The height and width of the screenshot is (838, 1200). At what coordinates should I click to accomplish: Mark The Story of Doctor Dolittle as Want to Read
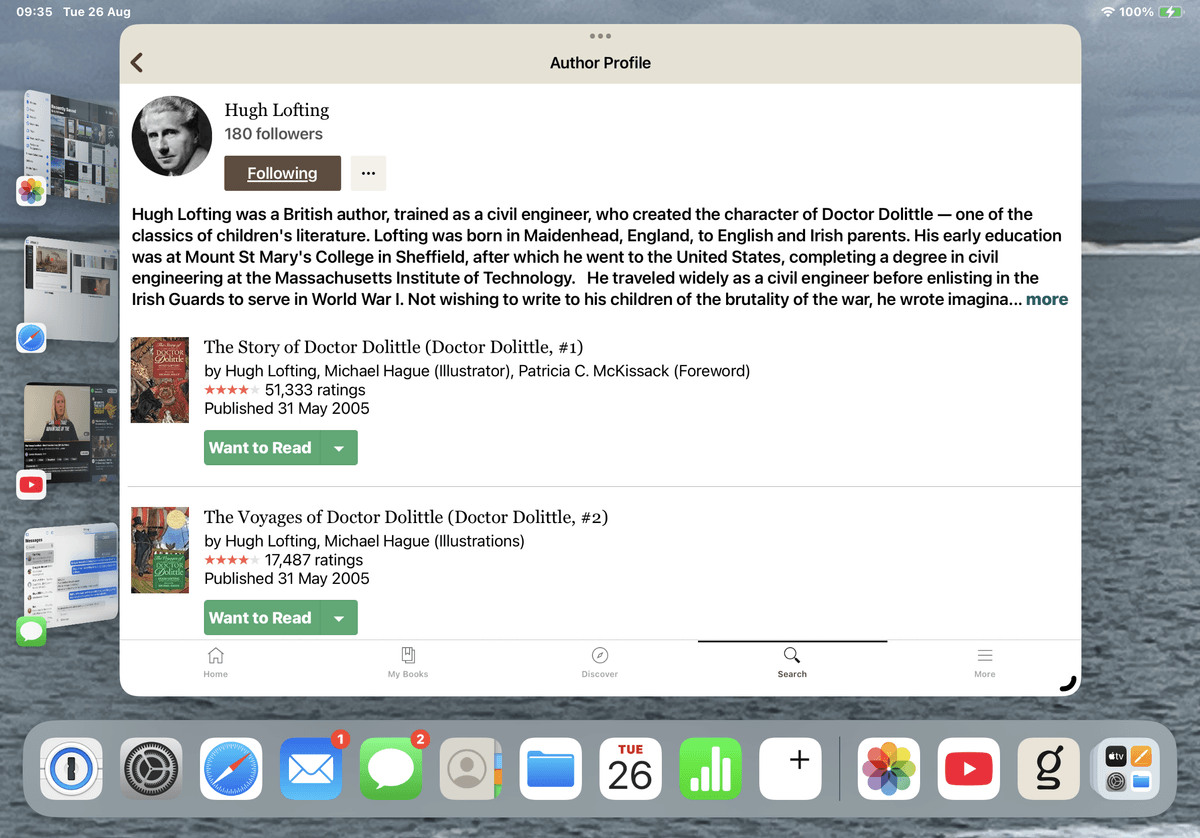(261, 448)
